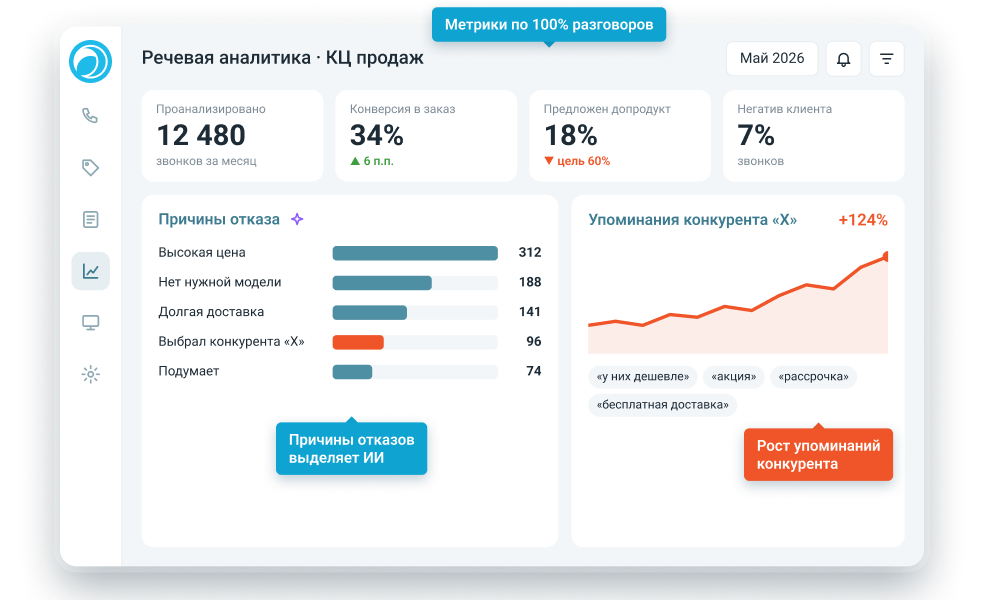Select the «рассрочка» tag

pyautogui.click(x=813, y=377)
